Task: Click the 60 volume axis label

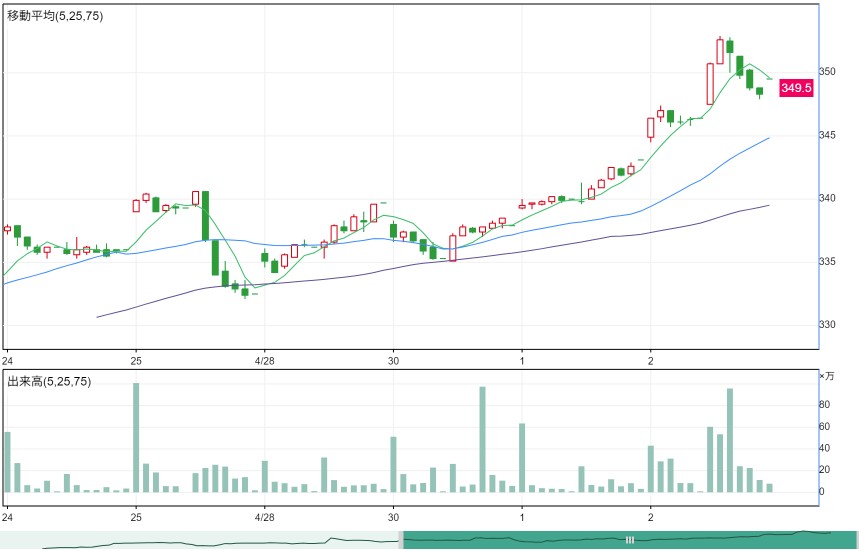Action: click(824, 427)
